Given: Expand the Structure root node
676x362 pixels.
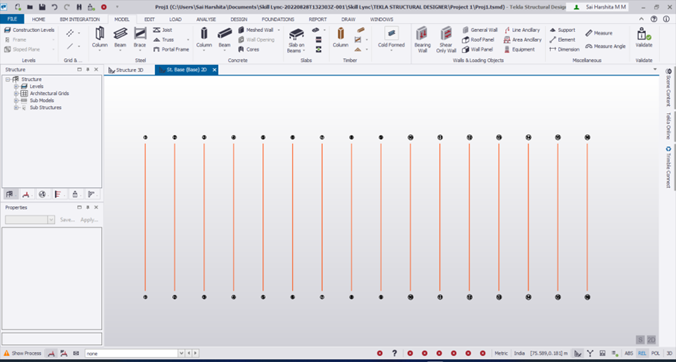Looking at the screenshot, I should 8,79.
